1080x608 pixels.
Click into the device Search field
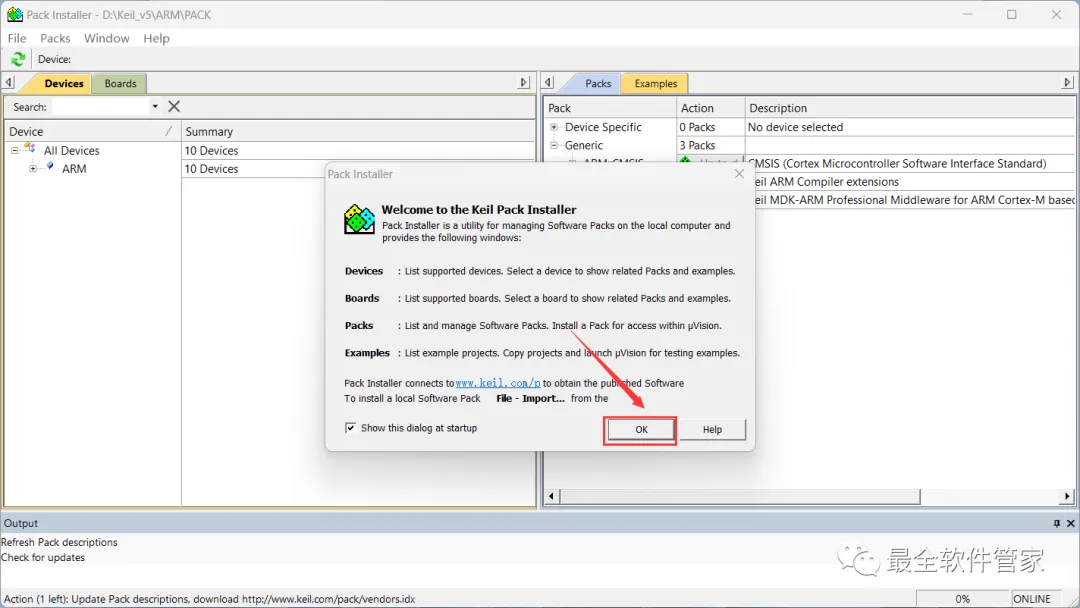(x=101, y=107)
